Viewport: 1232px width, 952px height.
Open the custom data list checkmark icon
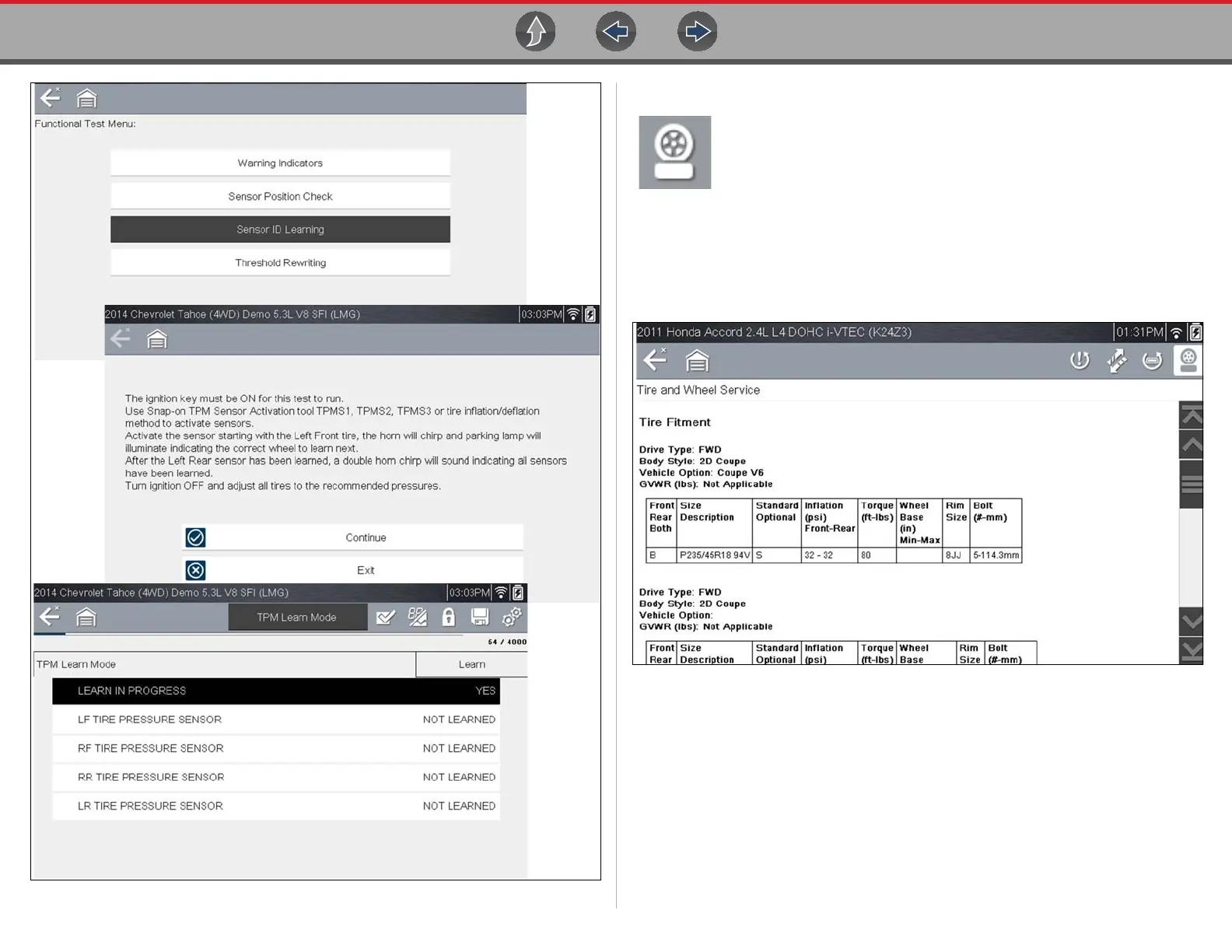386,618
